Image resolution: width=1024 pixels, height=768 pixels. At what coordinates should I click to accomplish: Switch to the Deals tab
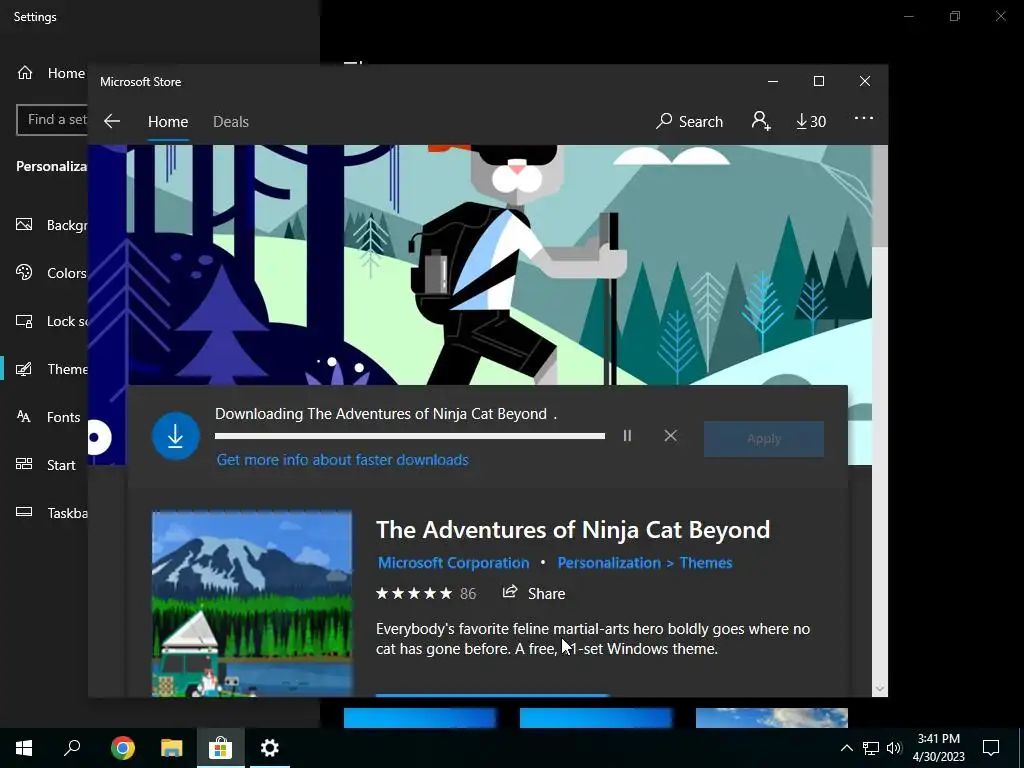point(231,121)
